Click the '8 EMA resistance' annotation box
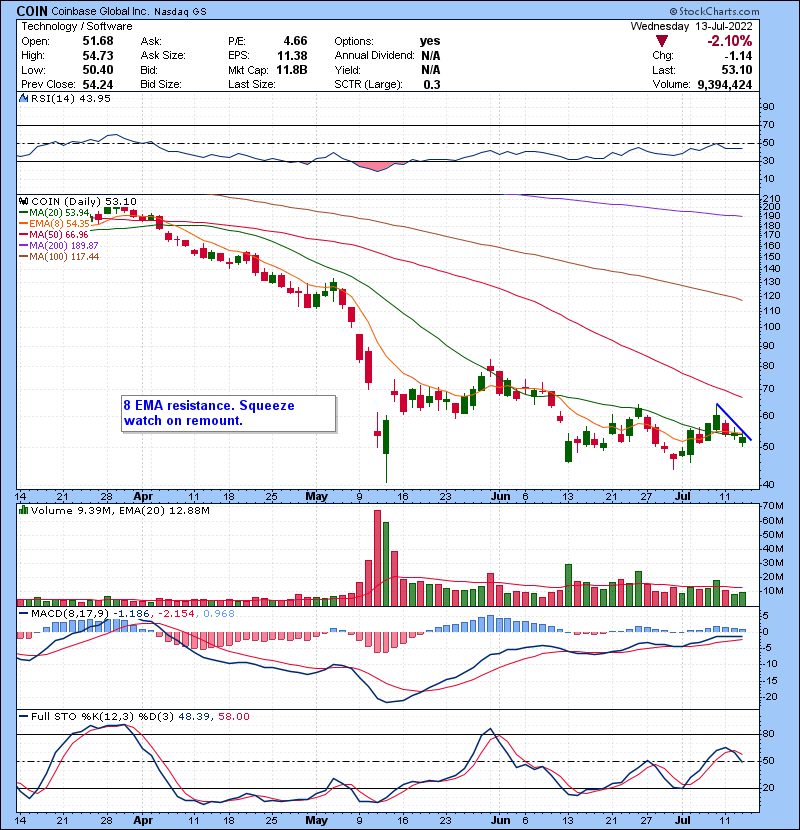Image resolution: width=800 pixels, height=830 pixels. [x=226, y=413]
